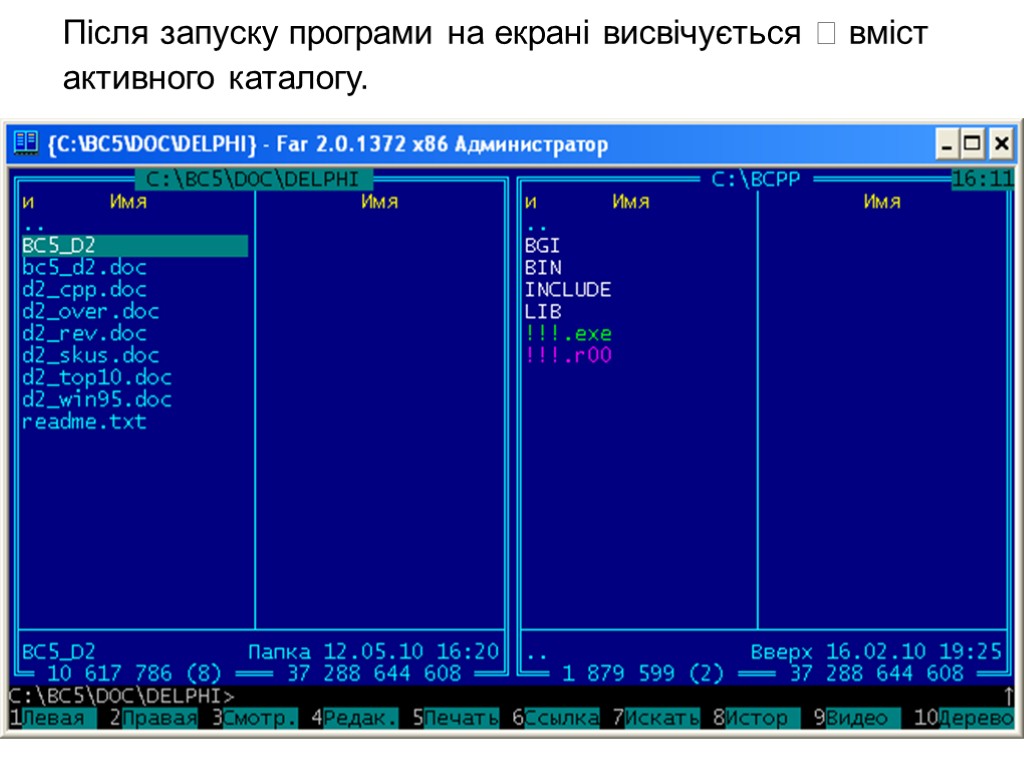Click the C:\BCPP right panel header
This screenshot has width=1024, height=768.
756,179
